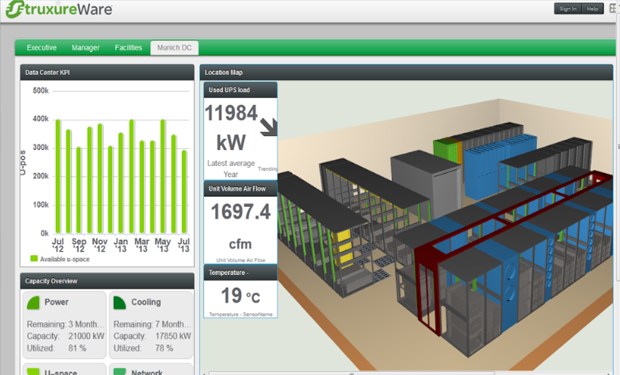Select the Used UPS load widget header
This screenshot has height=375, width=620.
(x=240, y=90)
